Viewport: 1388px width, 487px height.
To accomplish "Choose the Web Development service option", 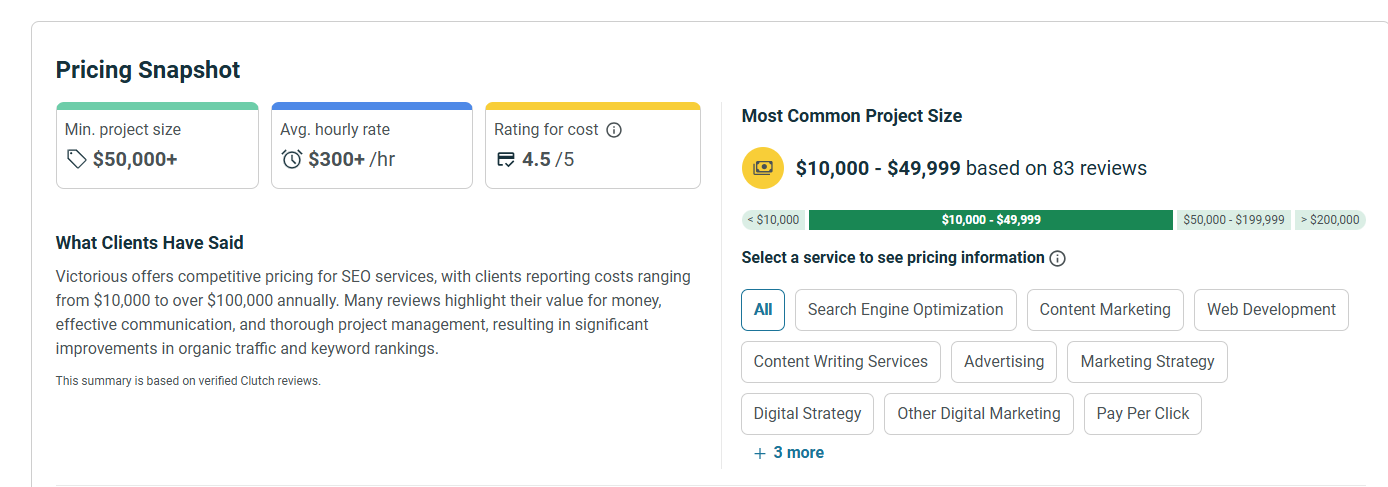I will coord(1271,310).
